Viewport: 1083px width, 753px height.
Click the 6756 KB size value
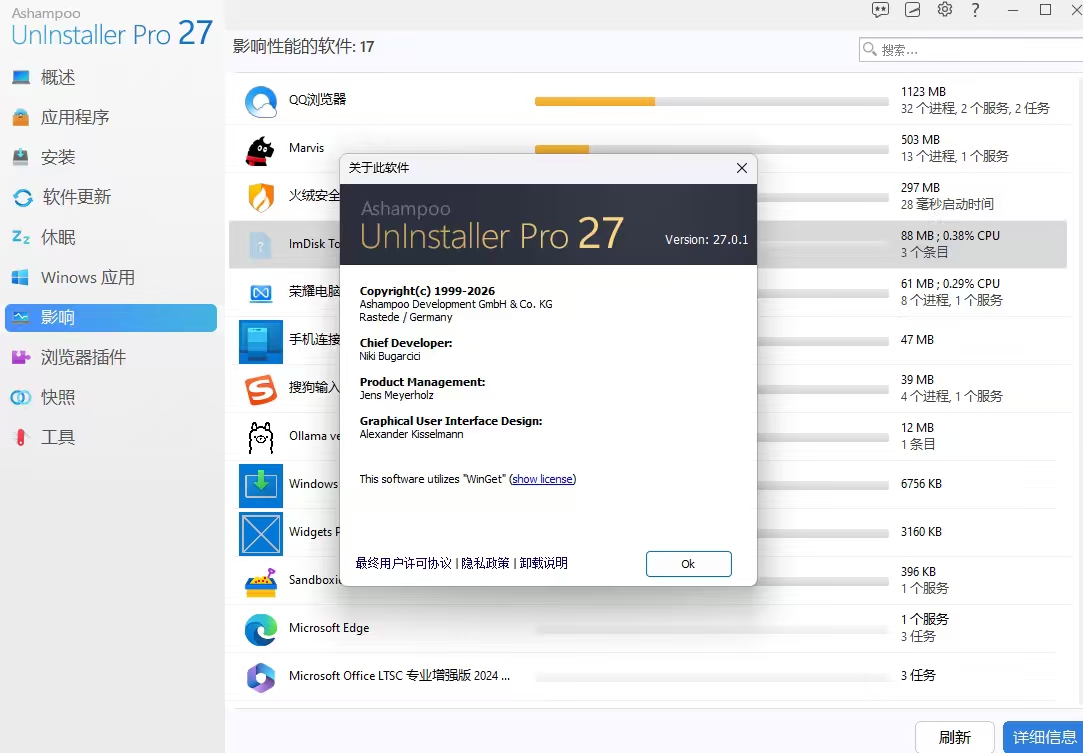coord(921,484)
